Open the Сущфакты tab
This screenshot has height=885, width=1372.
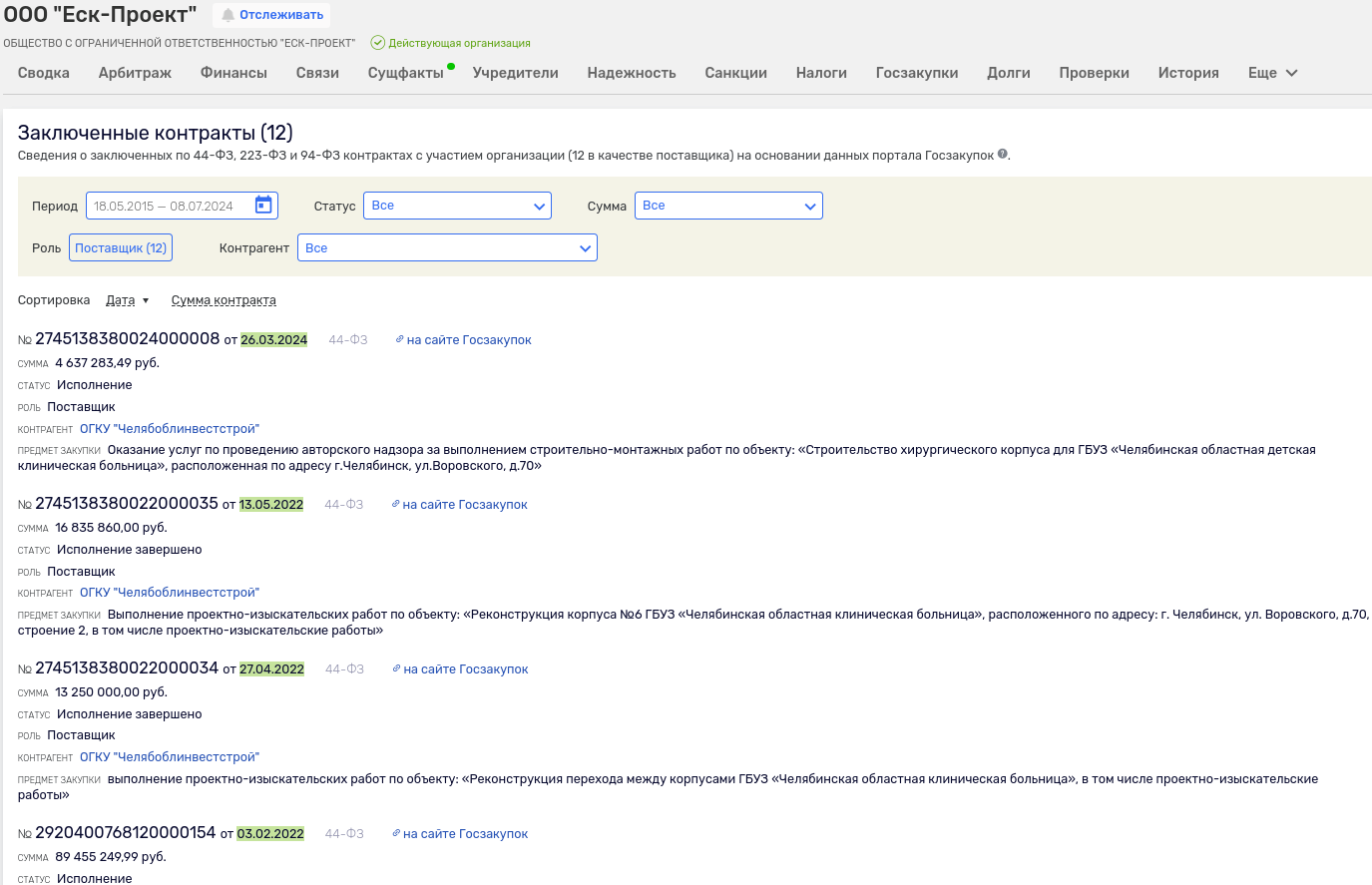tap(406, 73)
